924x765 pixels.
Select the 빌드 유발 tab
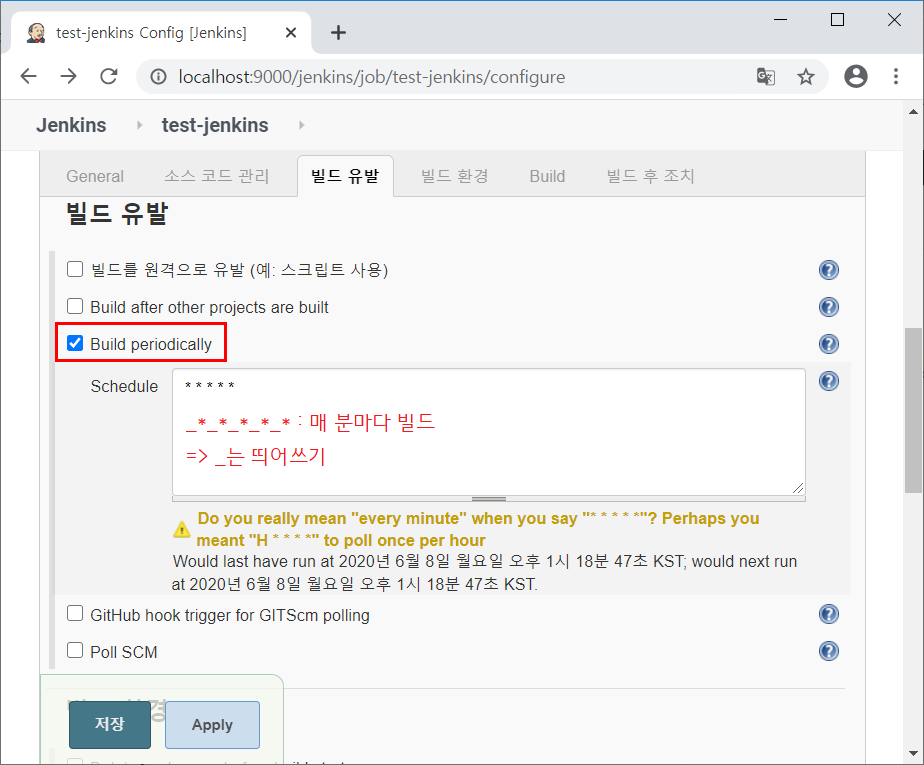[x=345, y=176]
